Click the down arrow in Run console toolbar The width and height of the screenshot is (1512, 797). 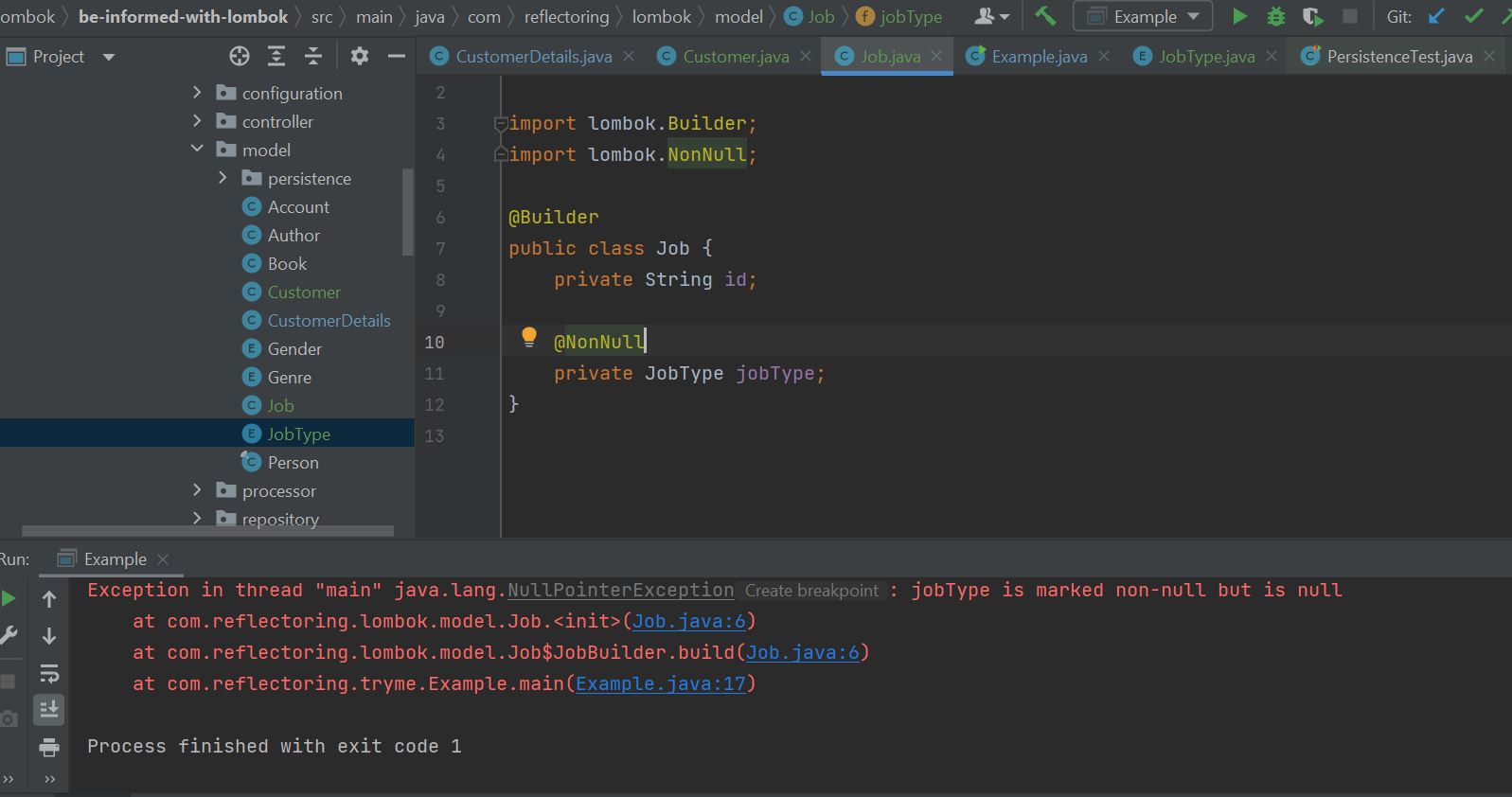click(49, 636)
